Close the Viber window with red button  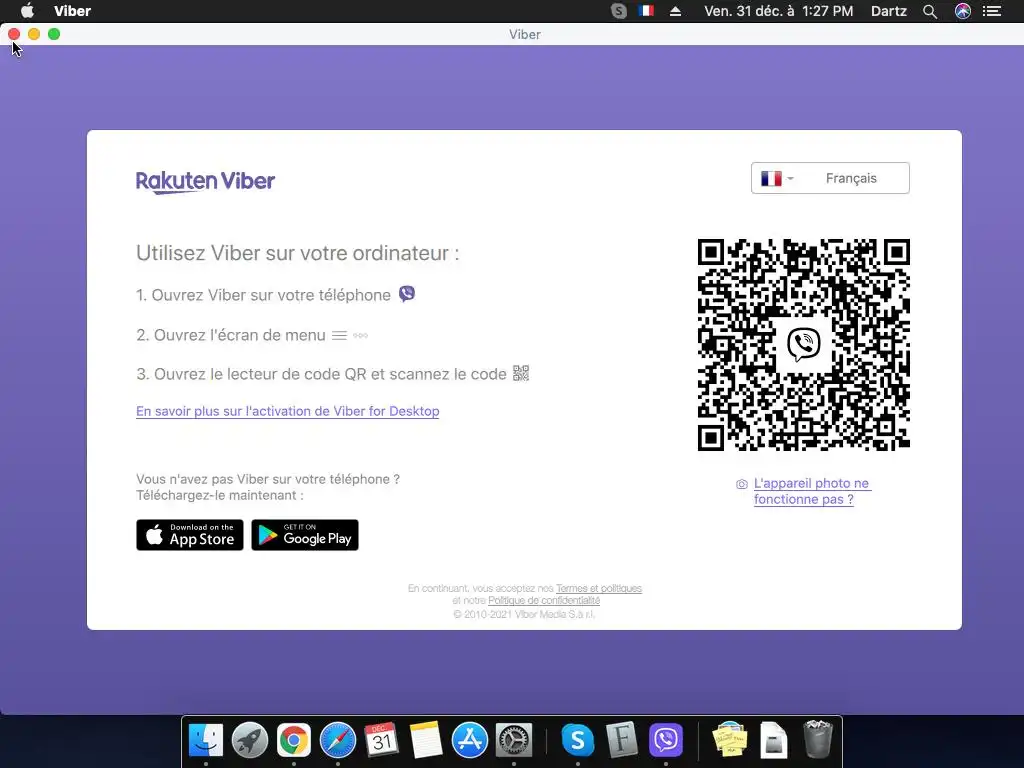14,34
